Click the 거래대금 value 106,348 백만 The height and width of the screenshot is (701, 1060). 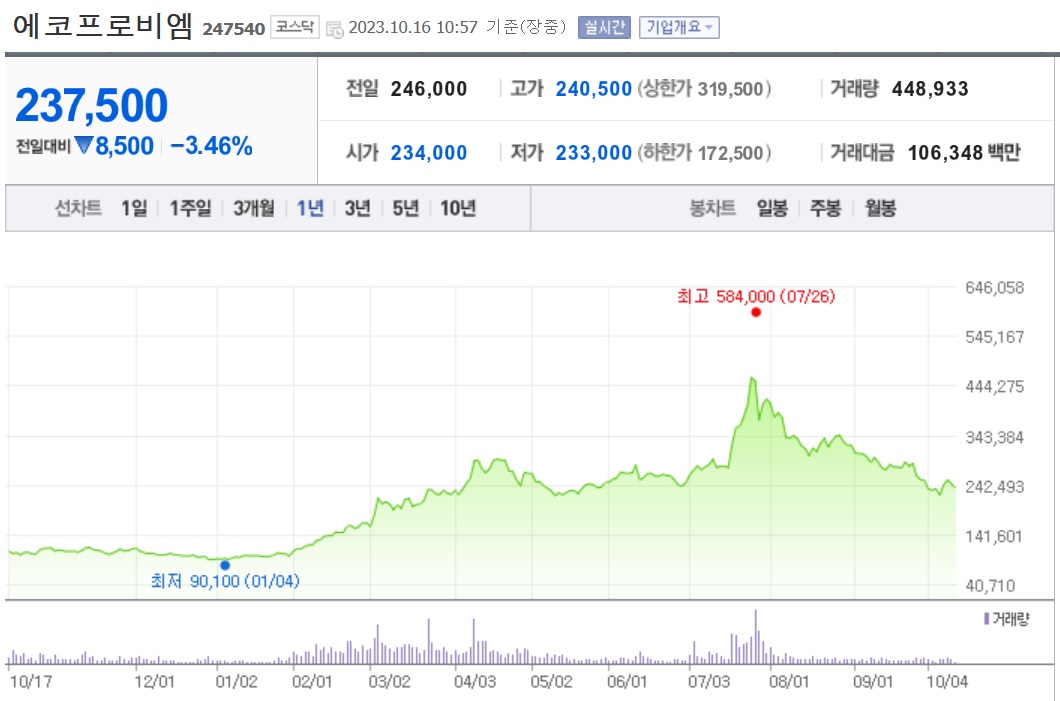coord(964,153)
